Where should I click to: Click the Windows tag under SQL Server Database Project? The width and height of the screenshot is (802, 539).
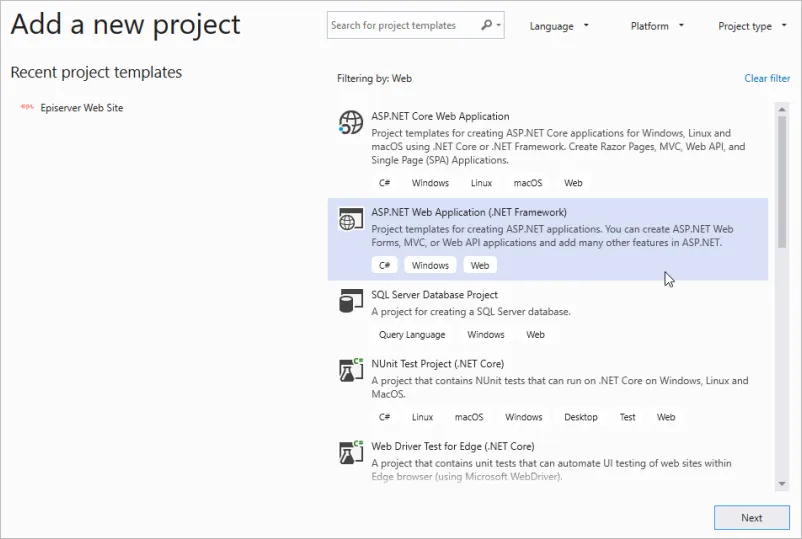pyautogui.click(x=486, y=334)
